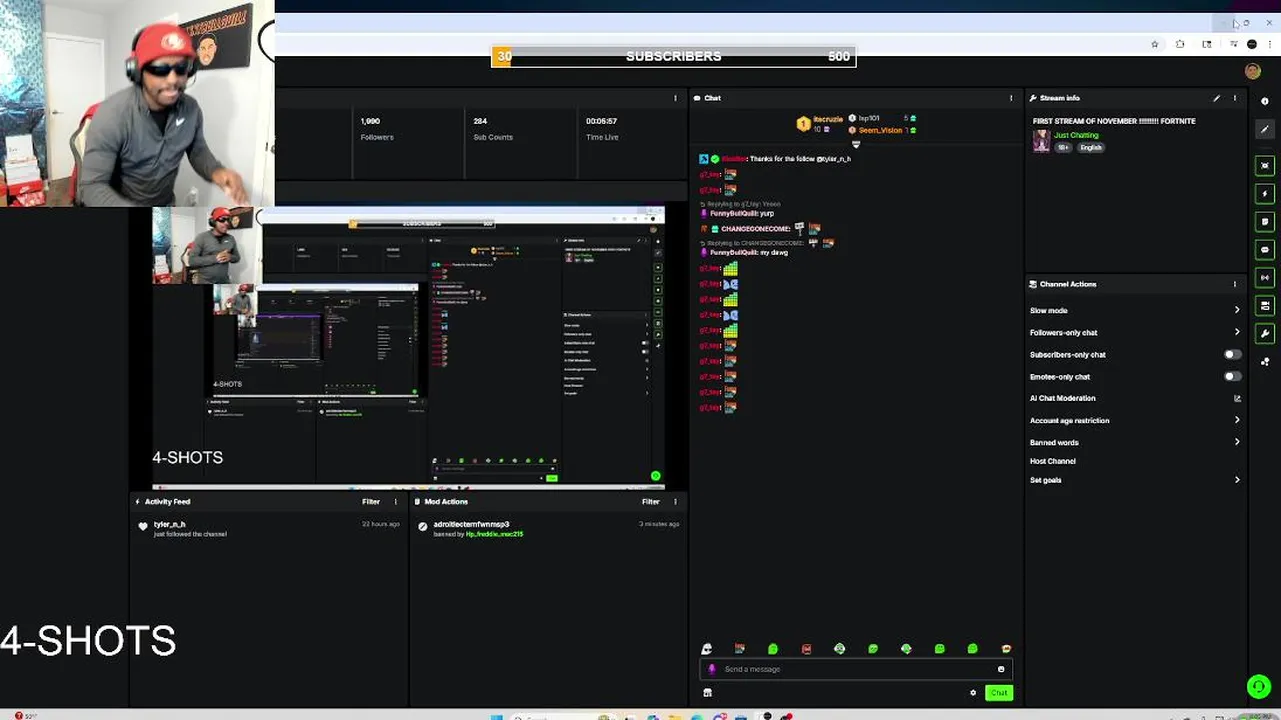Open the Activity Feed options menu
The width and height of the screenshot is (1281, 720).
coord(396,502)
